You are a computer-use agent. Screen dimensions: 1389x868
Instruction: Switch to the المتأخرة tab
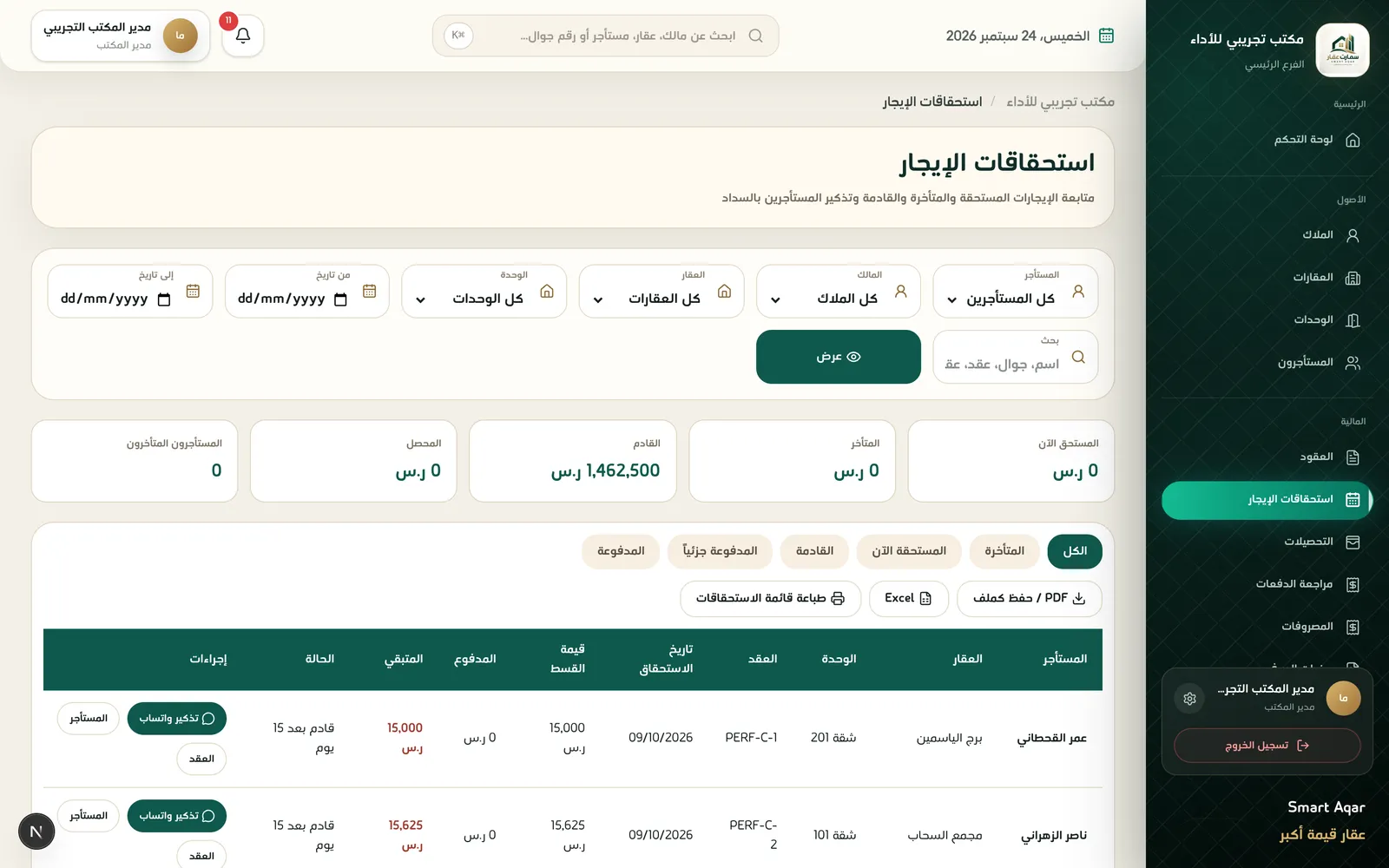(1004, 551)
